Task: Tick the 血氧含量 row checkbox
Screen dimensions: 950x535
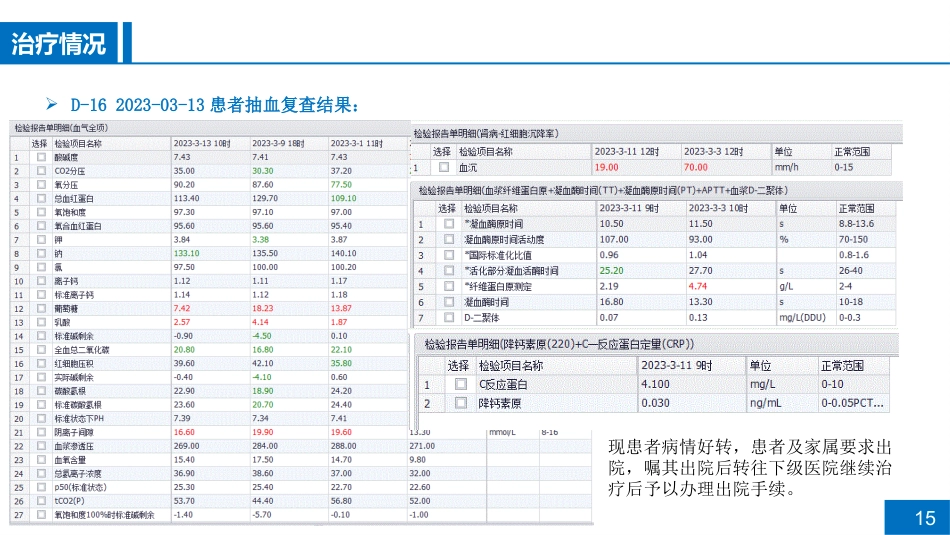Action: coord(41,460)
